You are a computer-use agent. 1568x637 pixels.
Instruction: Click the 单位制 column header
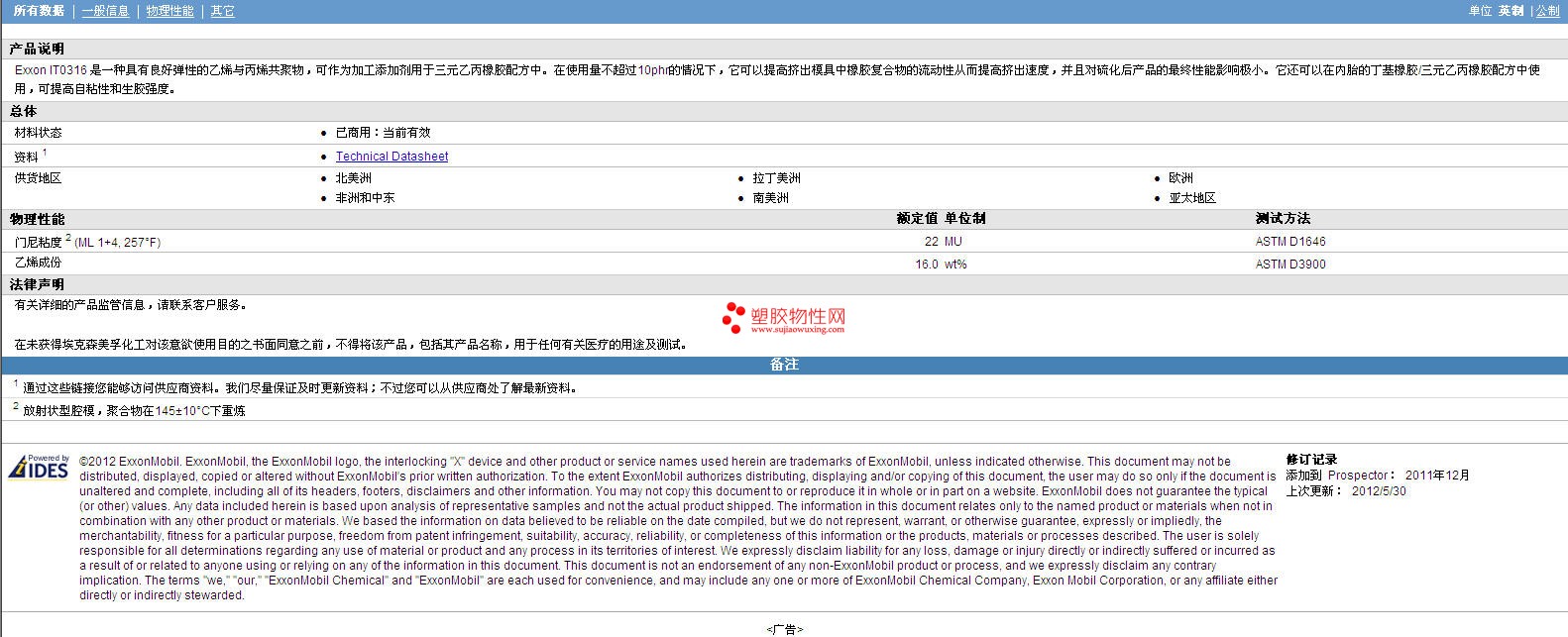point(964,219)
